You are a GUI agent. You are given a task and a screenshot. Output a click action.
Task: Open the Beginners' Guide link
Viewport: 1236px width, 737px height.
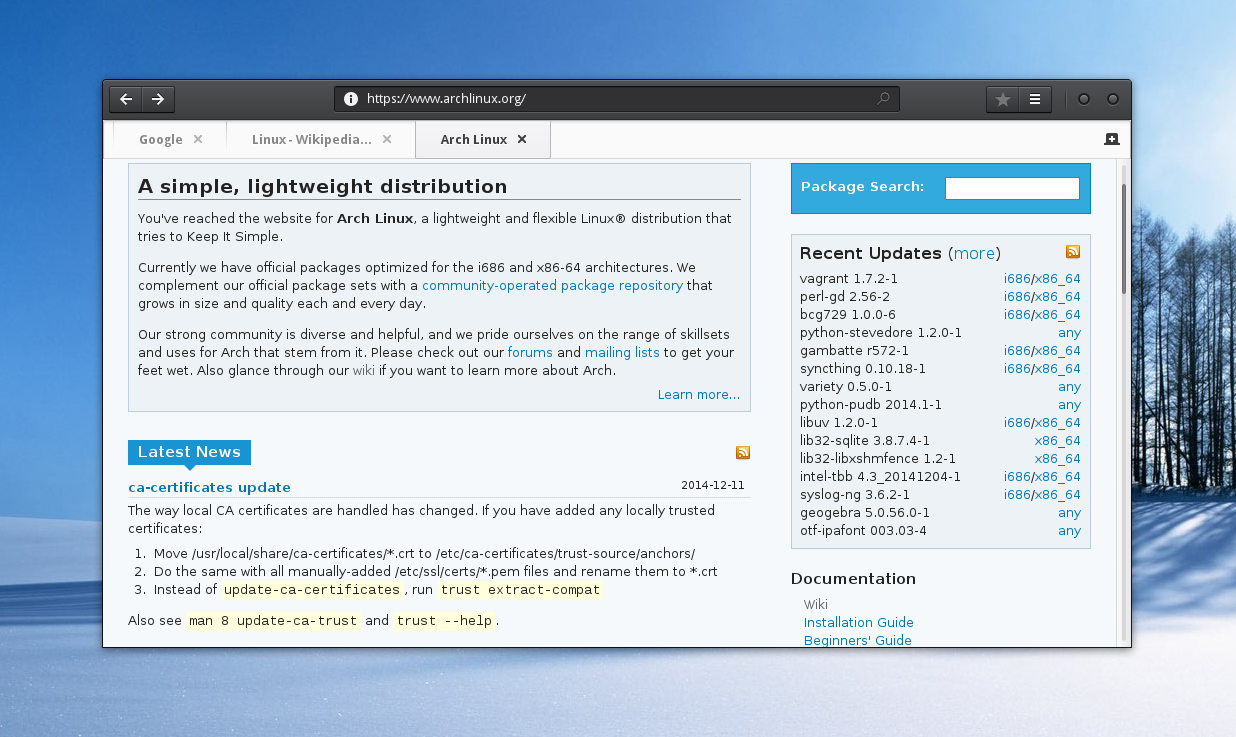(x=858, y=640)
